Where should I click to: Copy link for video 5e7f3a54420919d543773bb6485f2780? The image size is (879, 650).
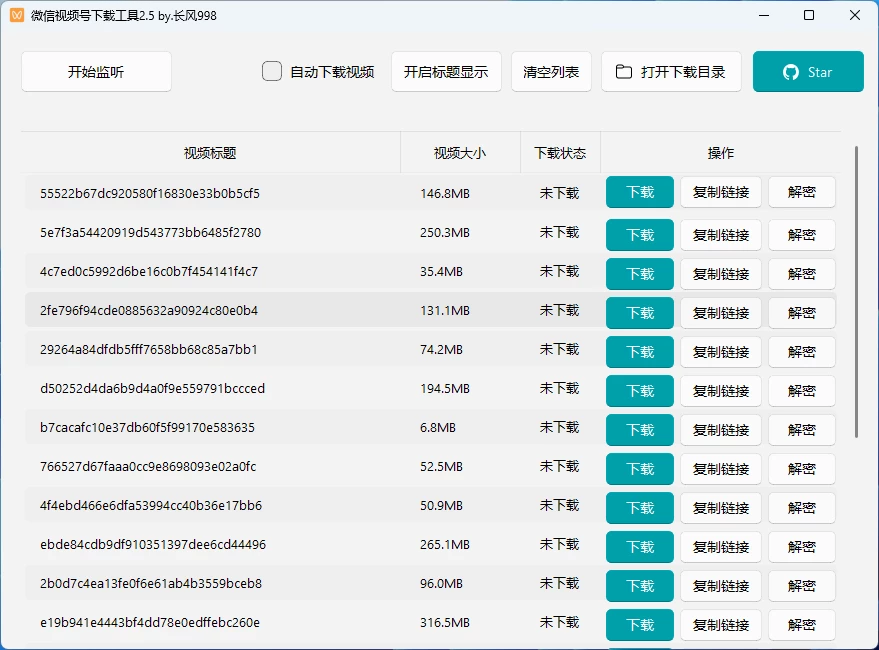pos(720,235)
